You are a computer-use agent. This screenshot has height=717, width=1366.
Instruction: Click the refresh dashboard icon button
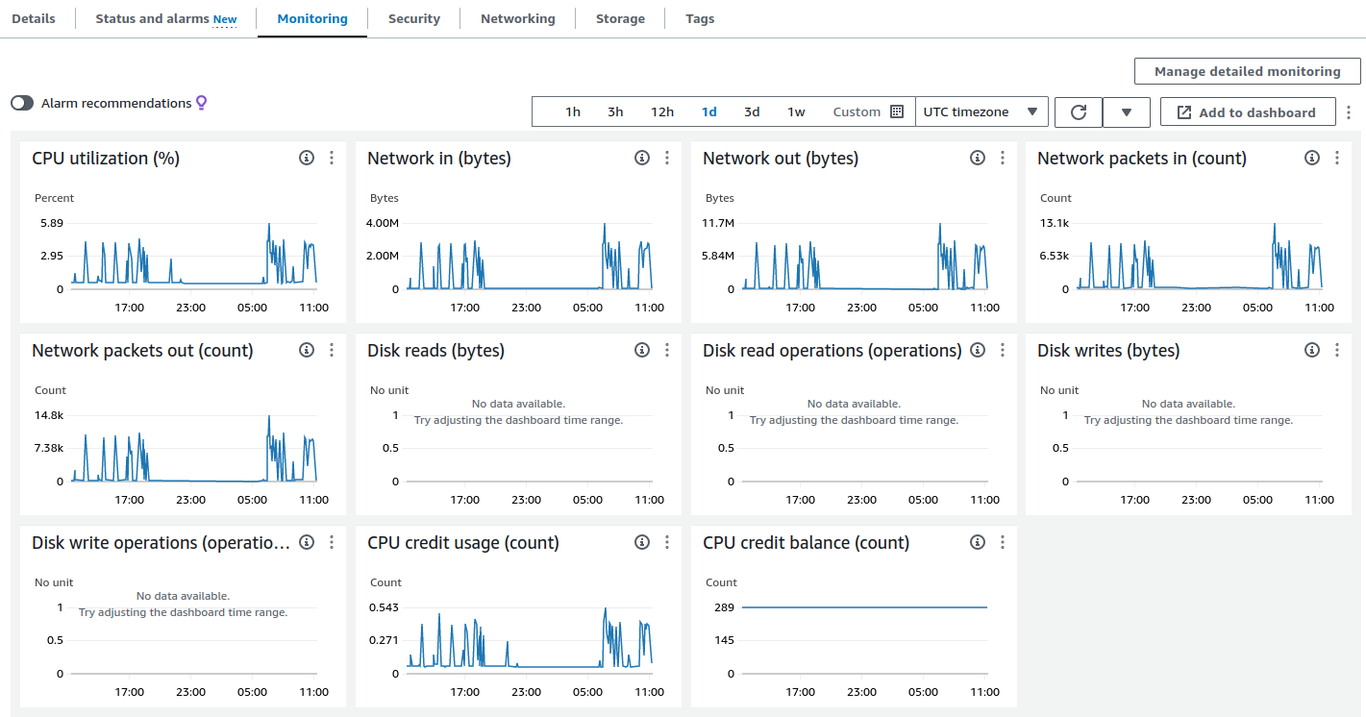1078,112
